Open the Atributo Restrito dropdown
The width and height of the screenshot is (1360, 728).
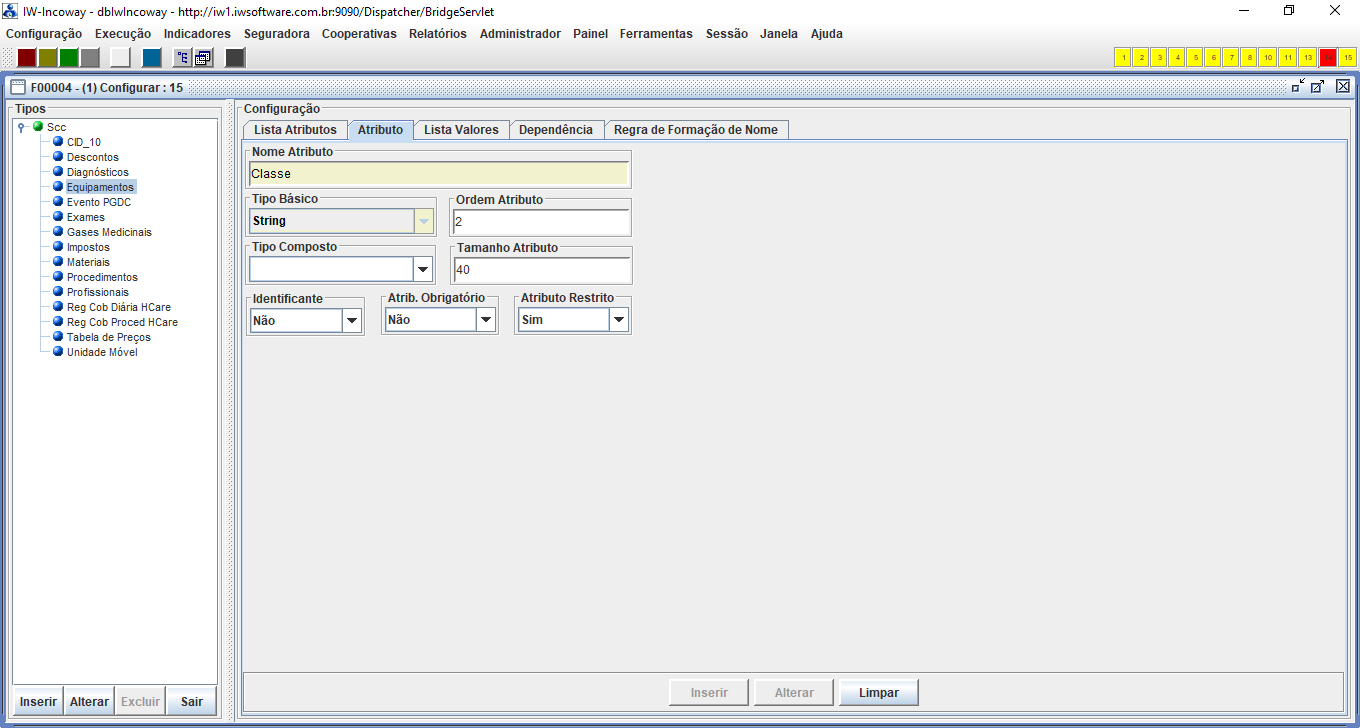pyautogui.click(x=619, y=320)
